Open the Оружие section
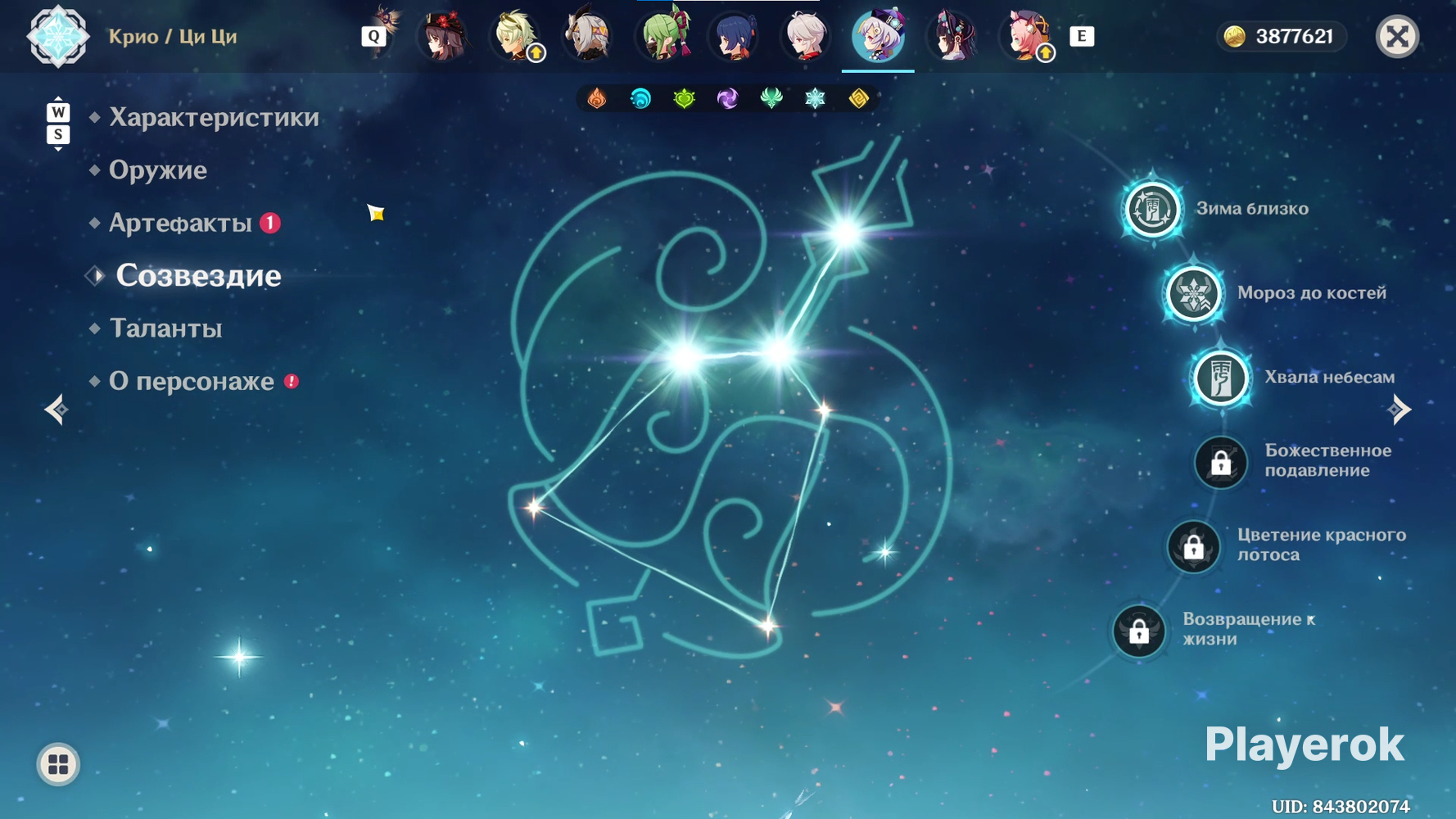The height and width of the screenshot is (819, 1456). [158, 170]
